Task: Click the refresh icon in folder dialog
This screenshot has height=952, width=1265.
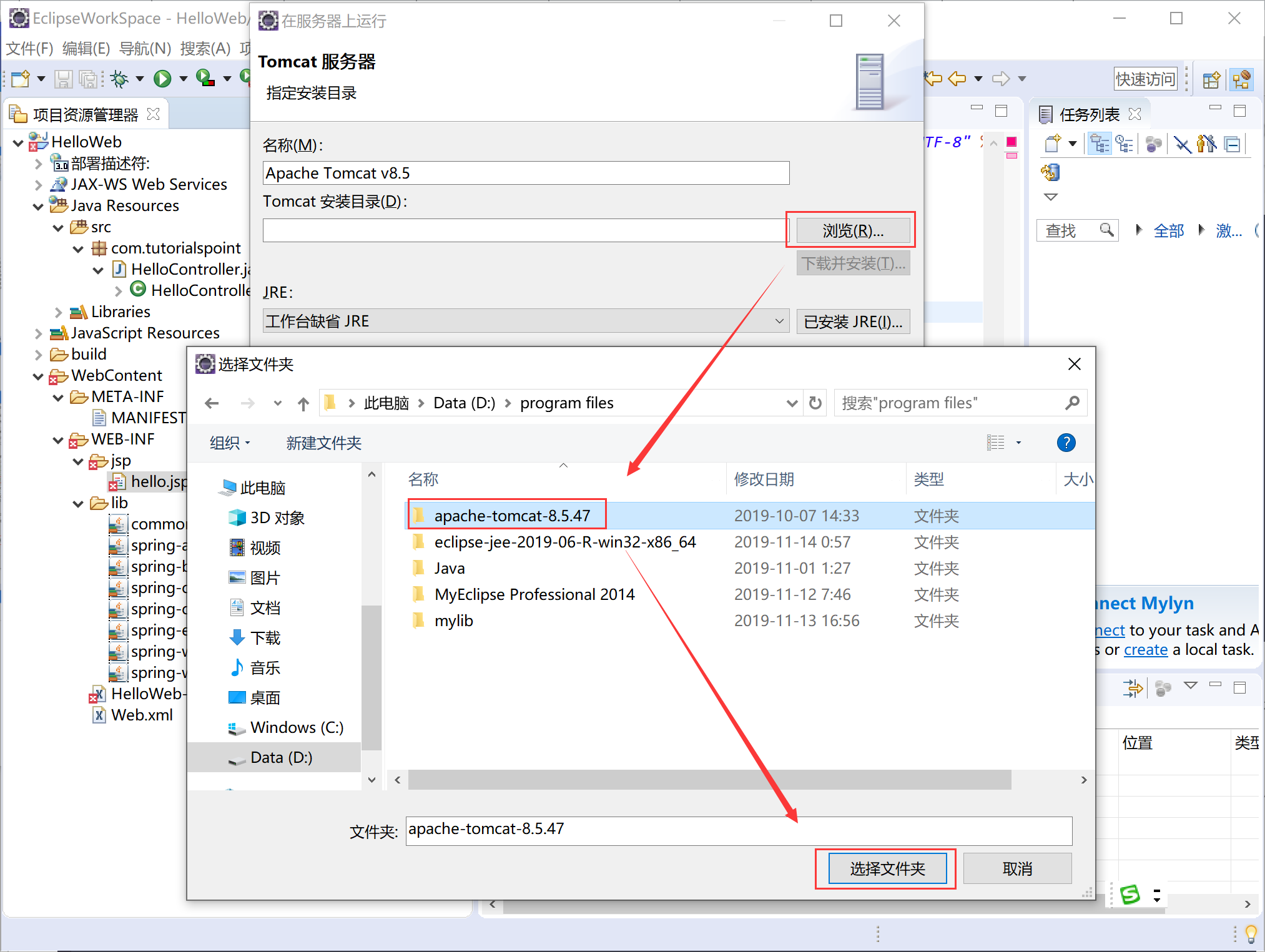Action: 815,403
